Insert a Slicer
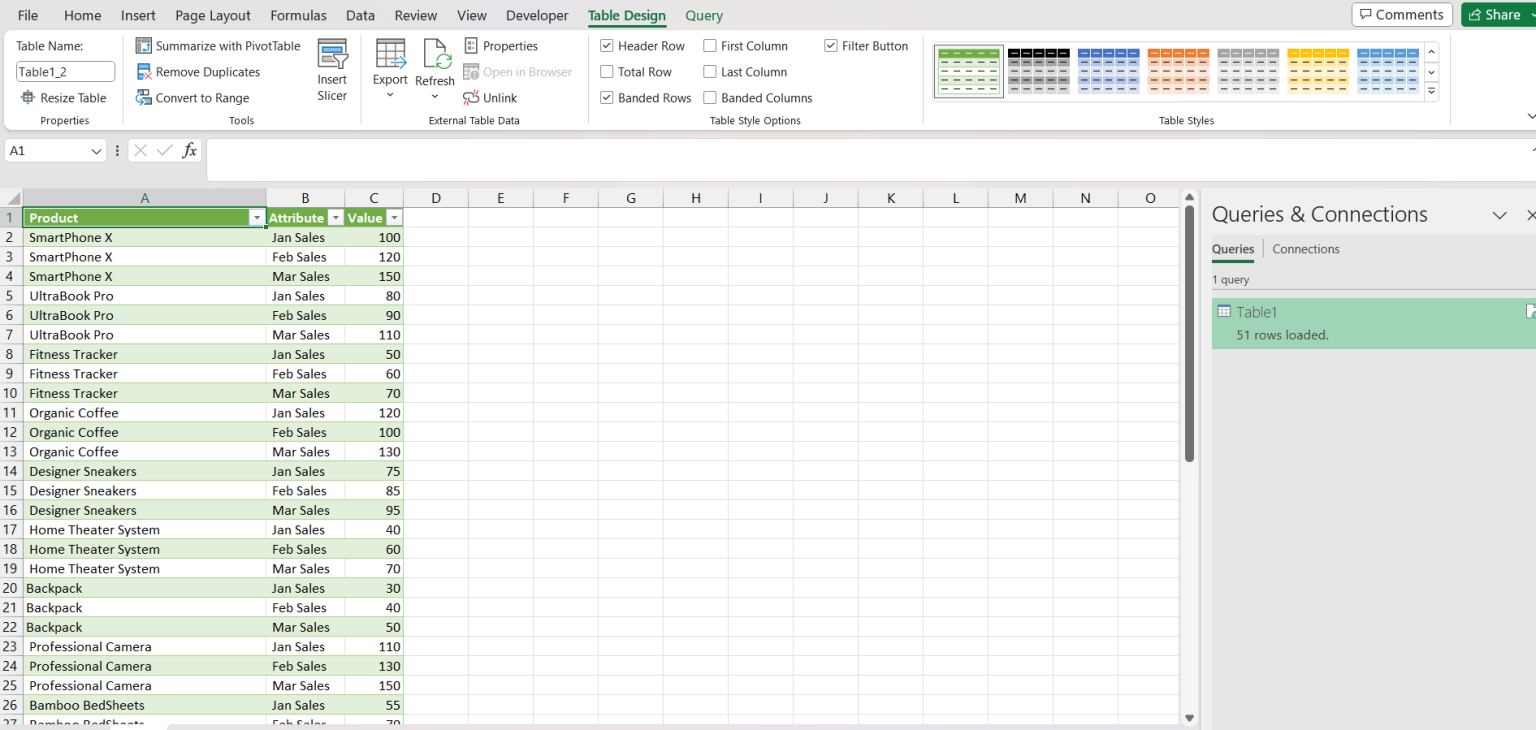This screenshot has width=1536, height=730. (332, 68)
